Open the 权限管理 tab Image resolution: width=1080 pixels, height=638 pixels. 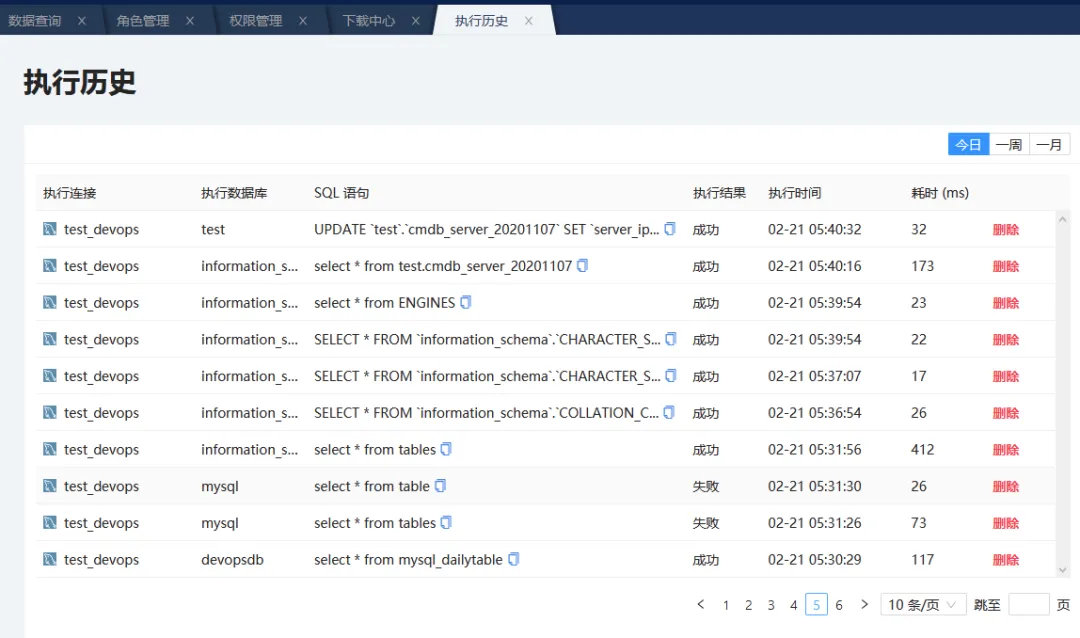(x=256, y=21)
